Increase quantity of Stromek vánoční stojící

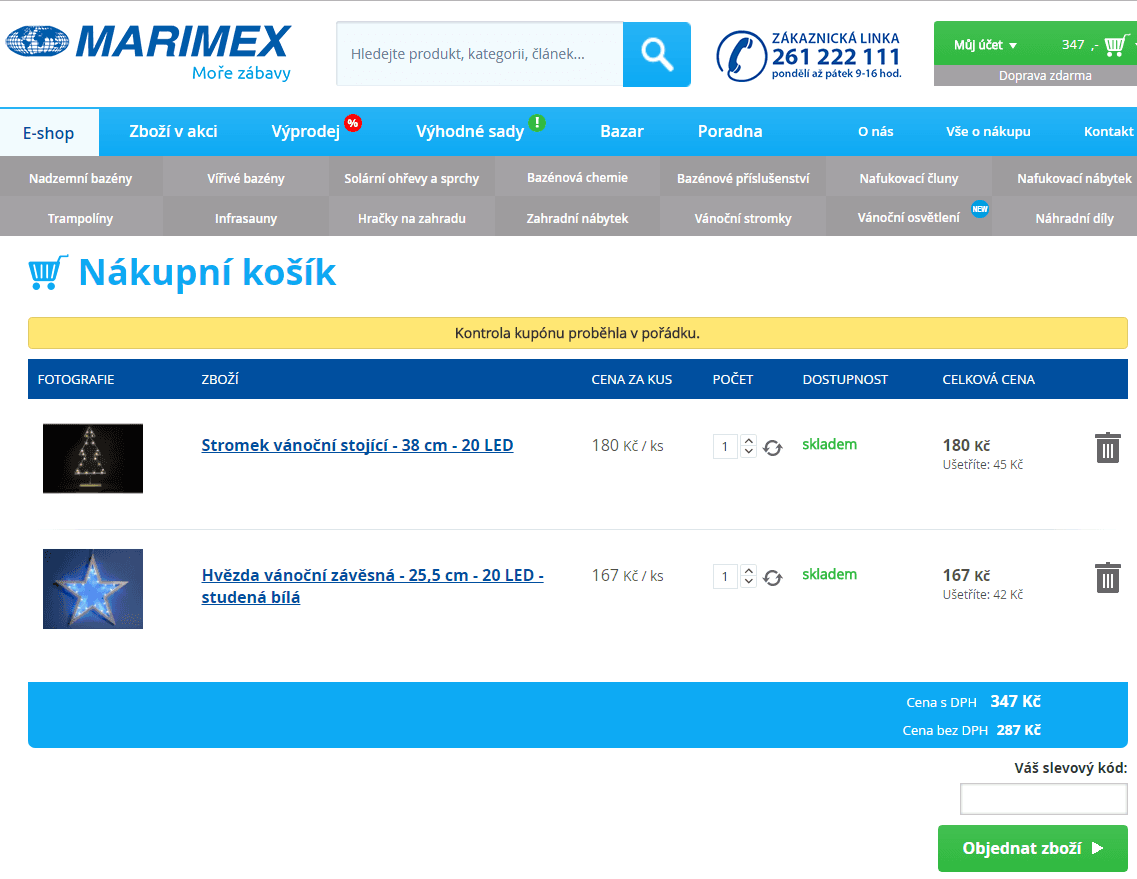[x=748, y=440]
